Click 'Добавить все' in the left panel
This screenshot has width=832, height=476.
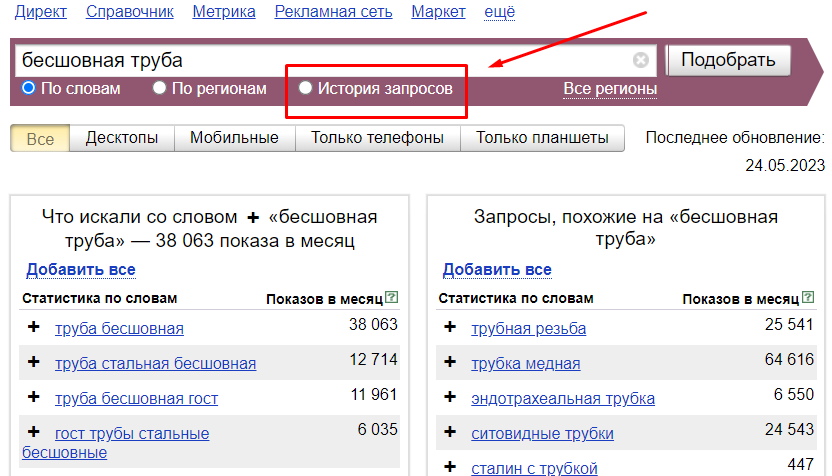[81, 270]
